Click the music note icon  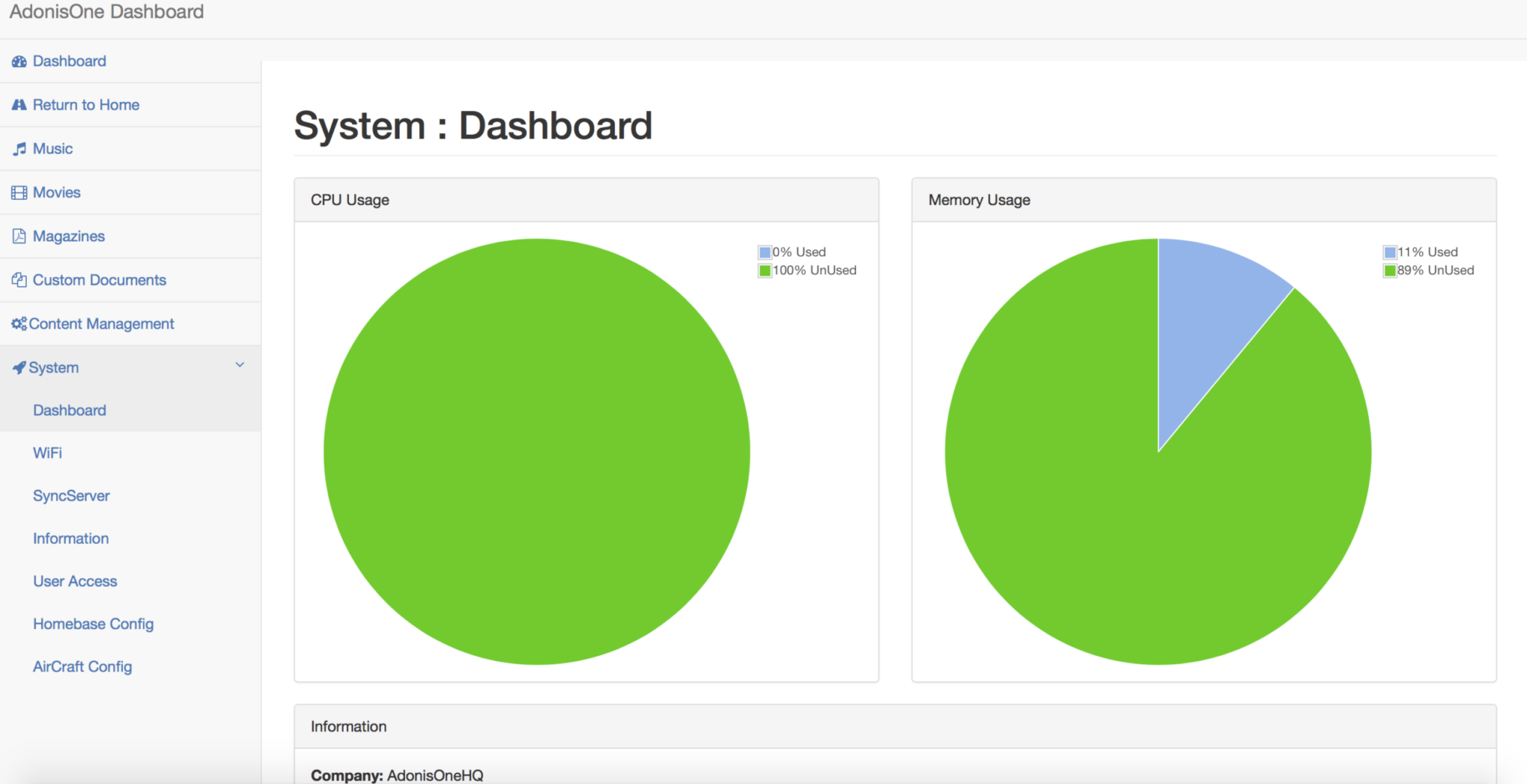coord(19,149)
